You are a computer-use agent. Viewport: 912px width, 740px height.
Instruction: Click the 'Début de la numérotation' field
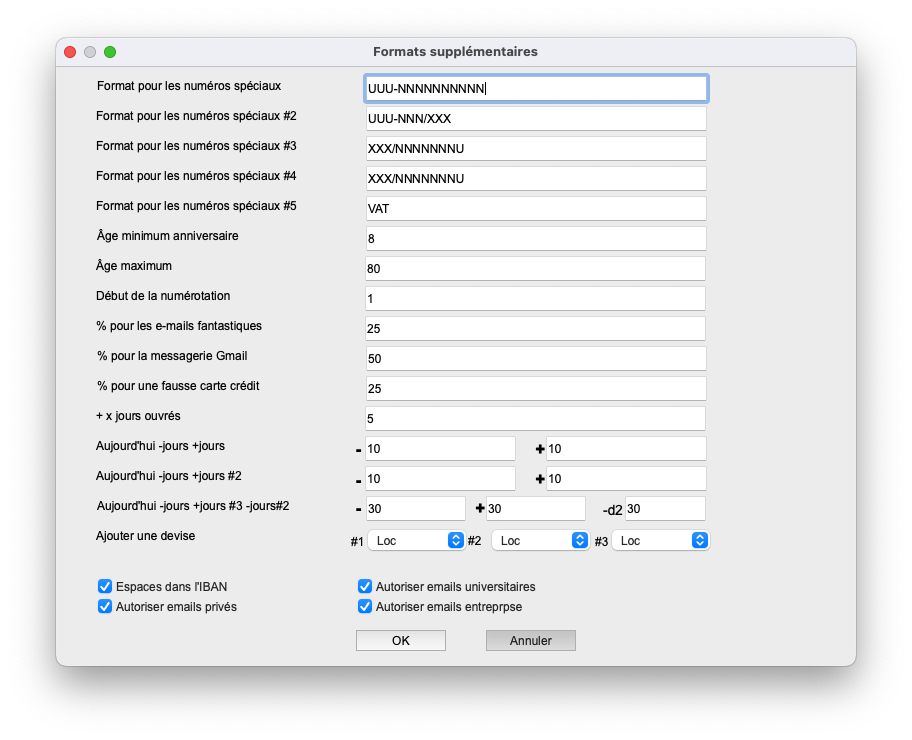(535, 298)
